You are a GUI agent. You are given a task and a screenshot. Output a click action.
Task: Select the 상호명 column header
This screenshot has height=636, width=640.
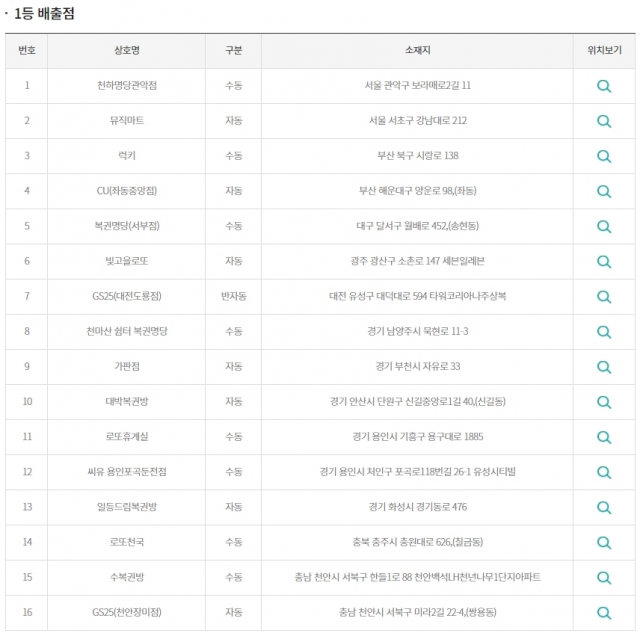[x=127, y=50]
